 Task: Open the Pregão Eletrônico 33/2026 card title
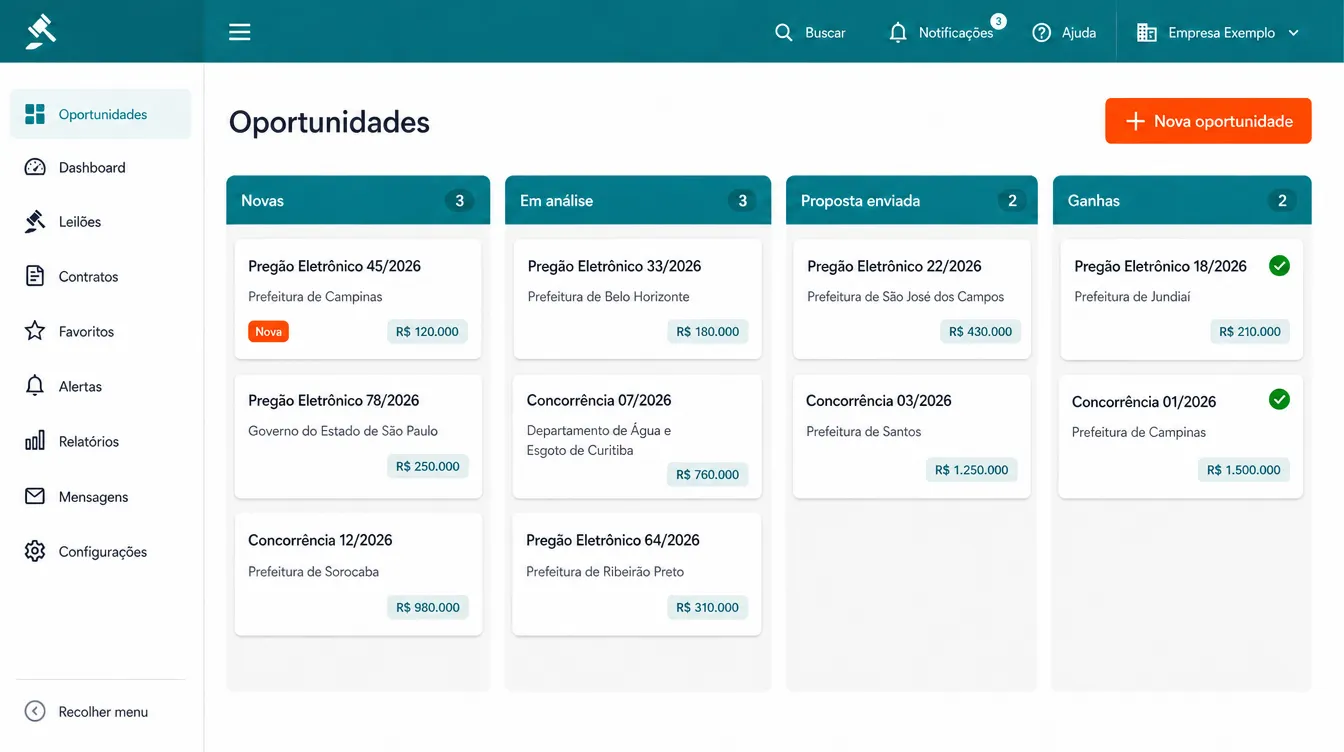click(x=614, y=266)
